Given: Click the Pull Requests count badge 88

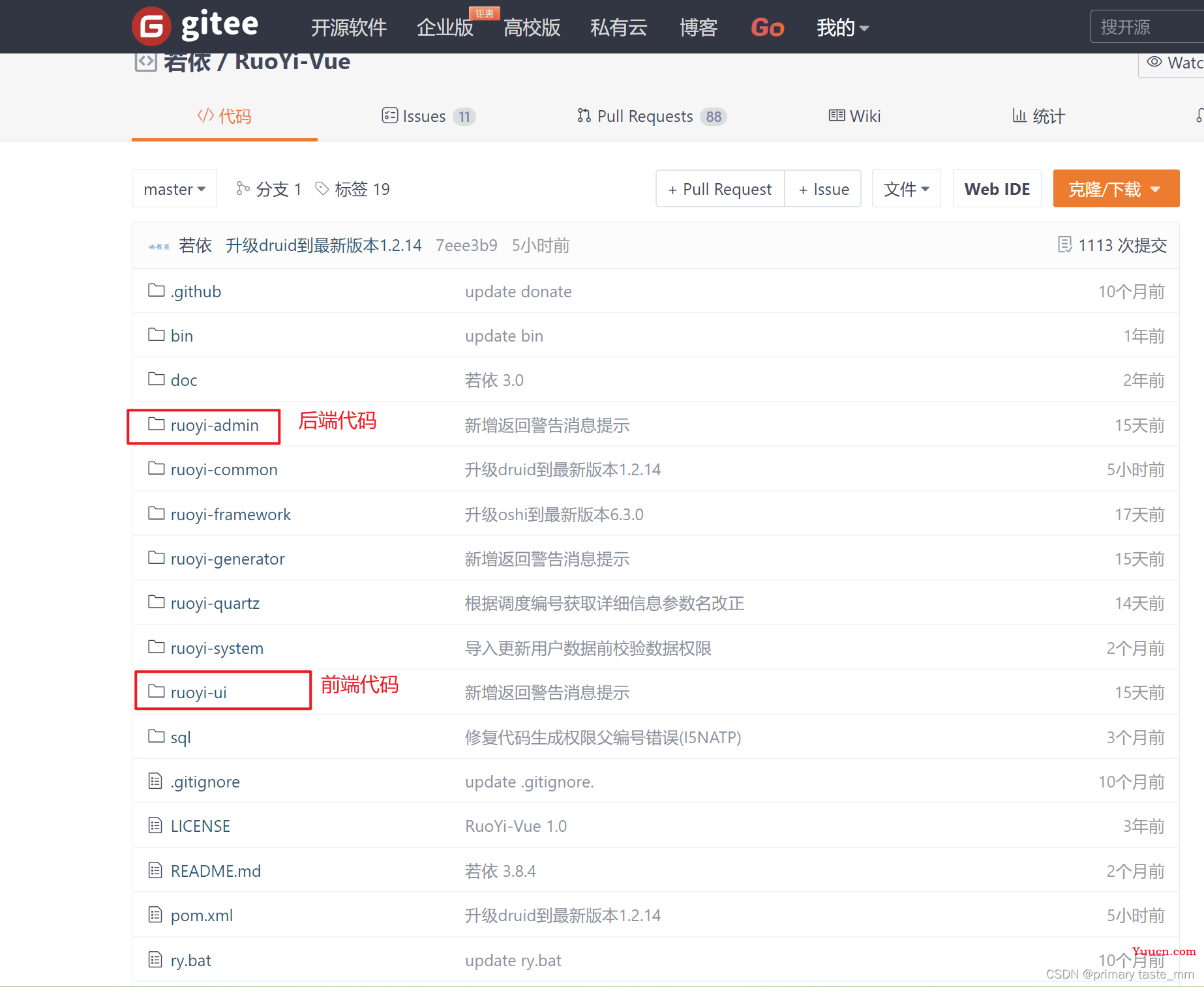Looking at the screenshot, I should (714, 117).
